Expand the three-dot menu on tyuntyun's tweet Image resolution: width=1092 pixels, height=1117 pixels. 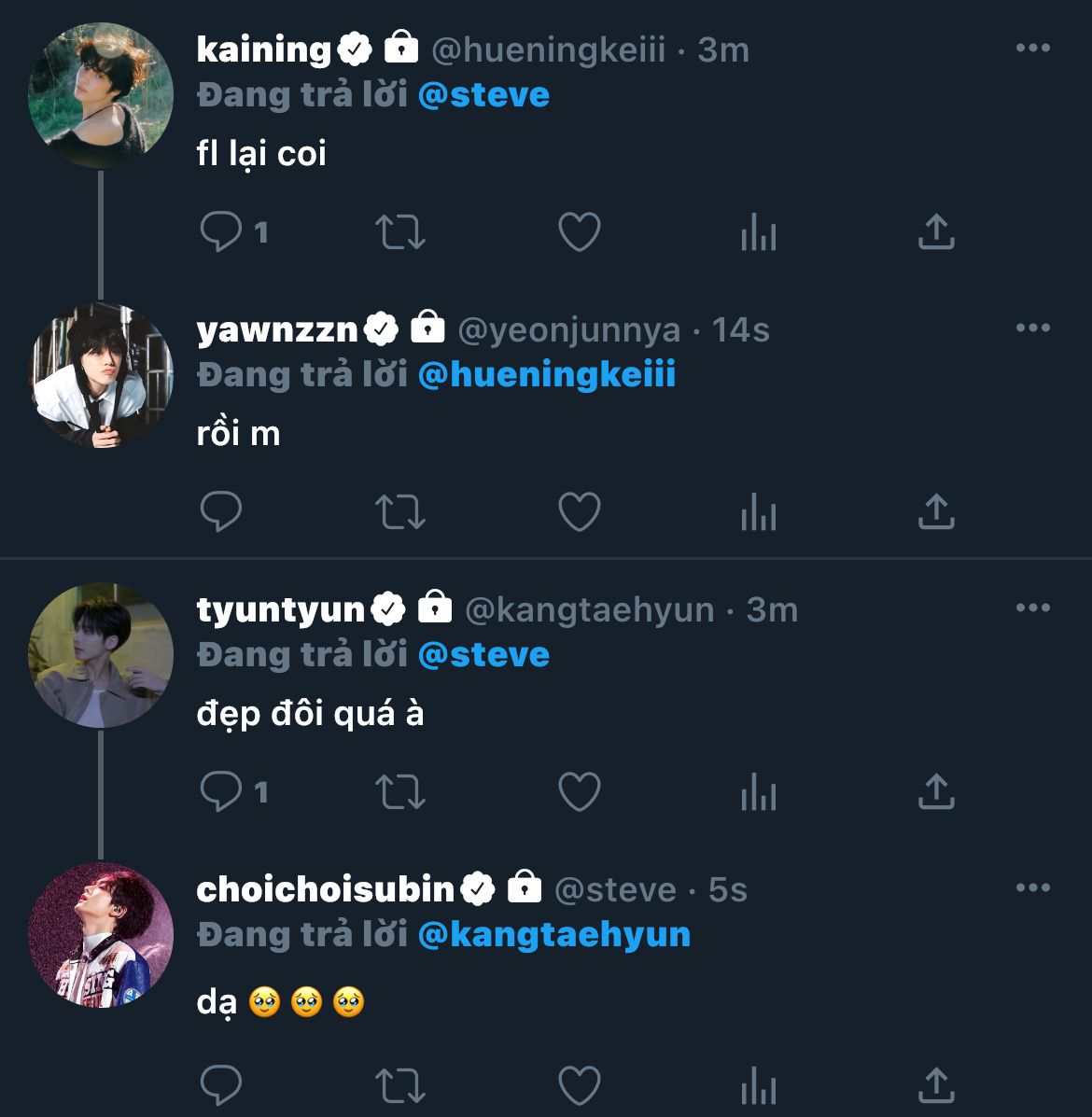tap(1032, 608)
